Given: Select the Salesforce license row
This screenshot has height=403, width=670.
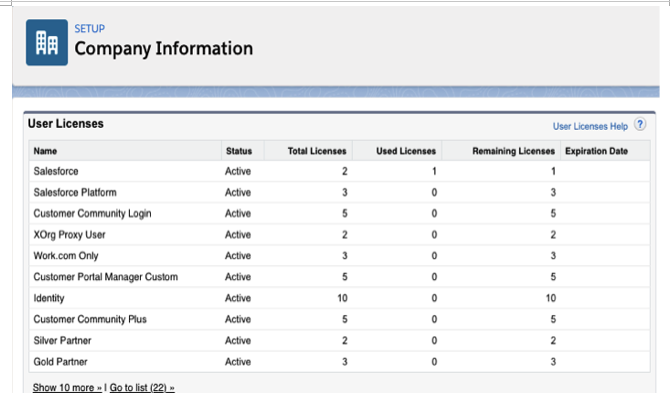Looking at the screenshot, I should coord(340,171).
